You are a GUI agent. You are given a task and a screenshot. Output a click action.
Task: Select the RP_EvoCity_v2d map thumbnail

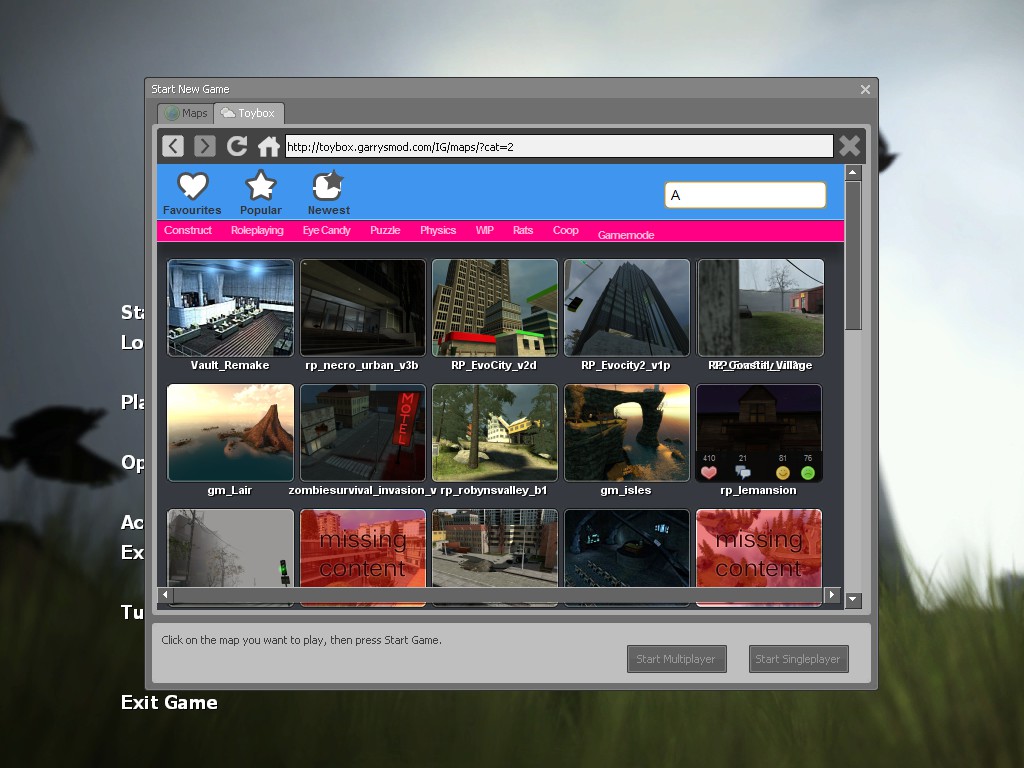pyautogui.click(x=494, y=308)
